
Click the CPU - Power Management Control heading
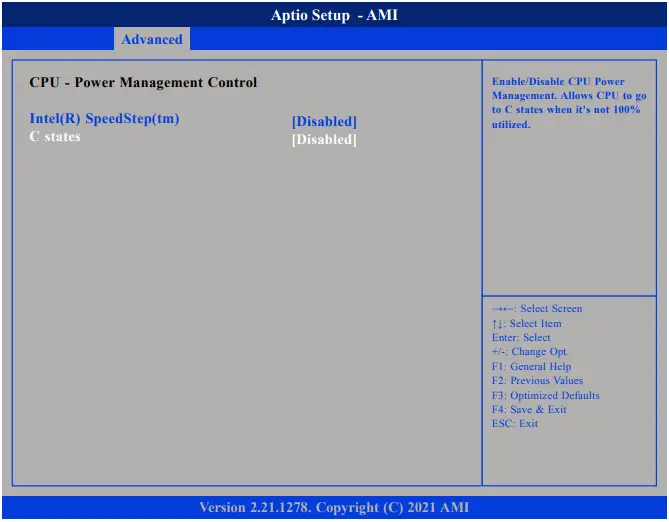coord(143,82)
